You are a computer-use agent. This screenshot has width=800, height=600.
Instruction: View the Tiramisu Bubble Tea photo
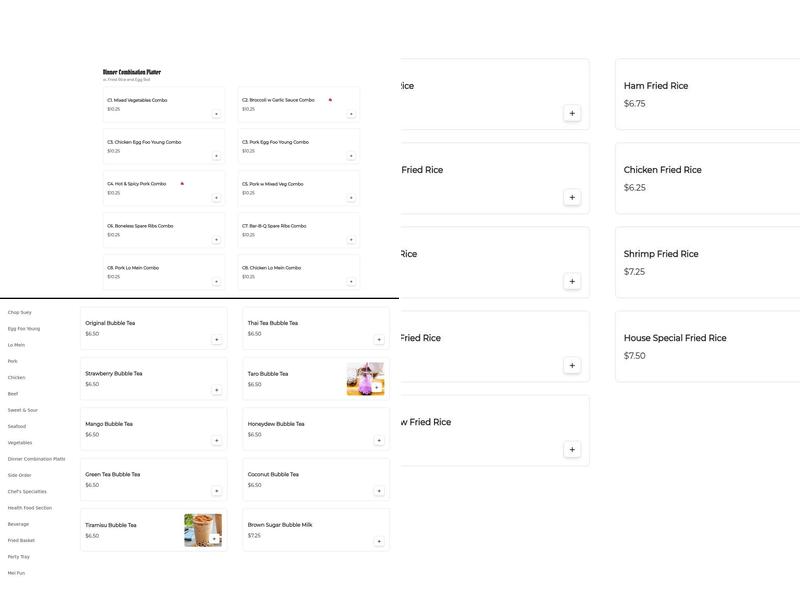click(x=203, y=530)
